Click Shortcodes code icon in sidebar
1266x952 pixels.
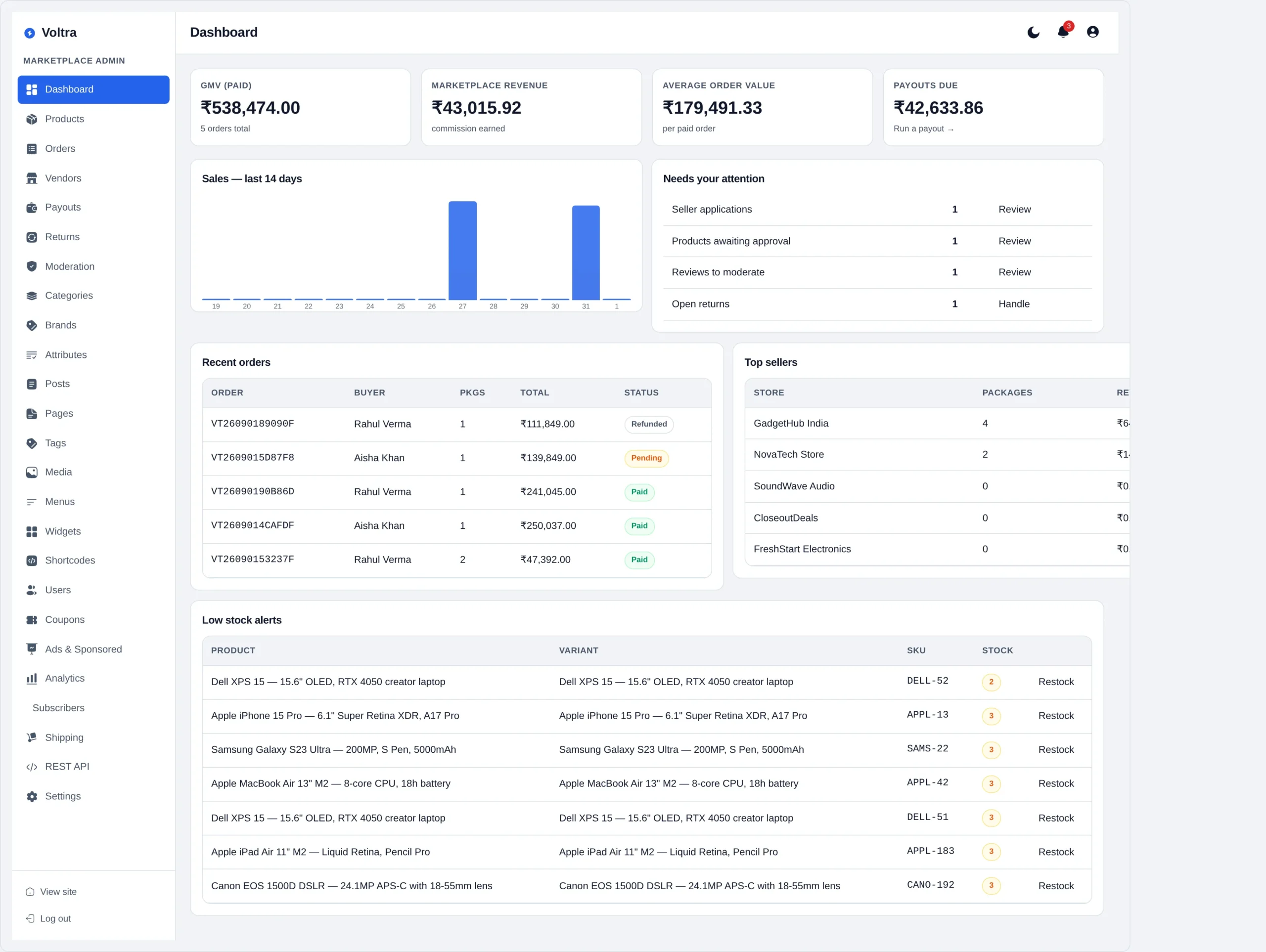click(32, 561)
